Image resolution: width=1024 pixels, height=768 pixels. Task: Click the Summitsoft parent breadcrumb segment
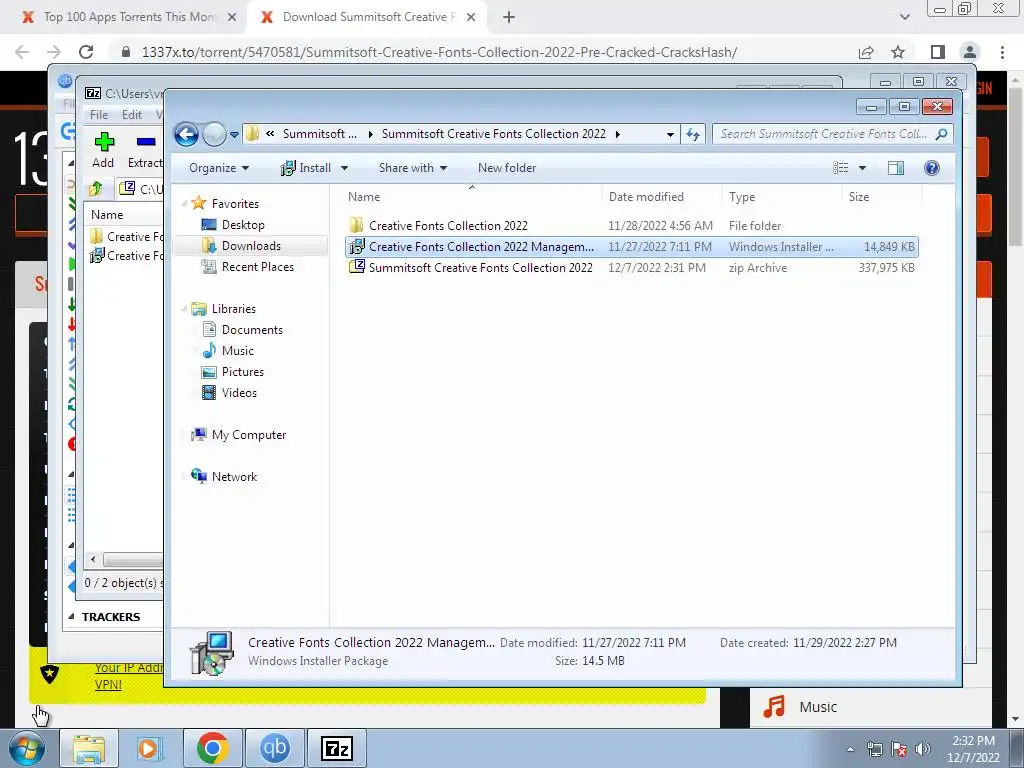coord(319,134)
